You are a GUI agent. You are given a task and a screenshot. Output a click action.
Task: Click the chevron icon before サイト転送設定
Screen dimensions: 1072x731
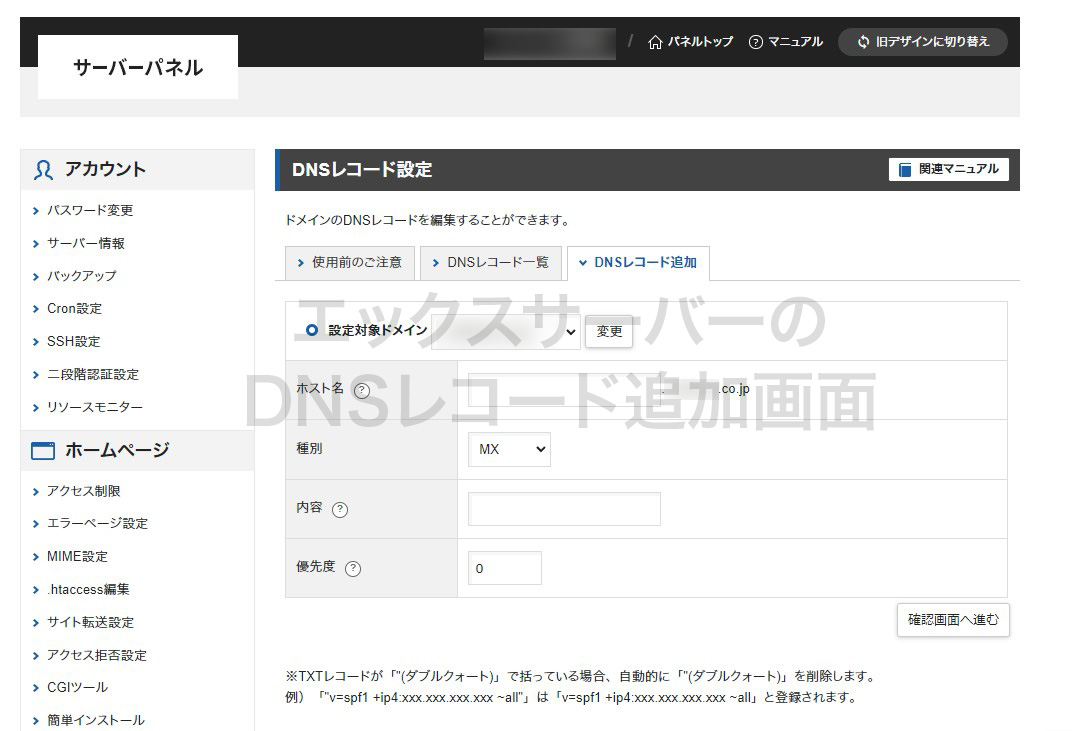pyautogui.click(x=36, y=623)
